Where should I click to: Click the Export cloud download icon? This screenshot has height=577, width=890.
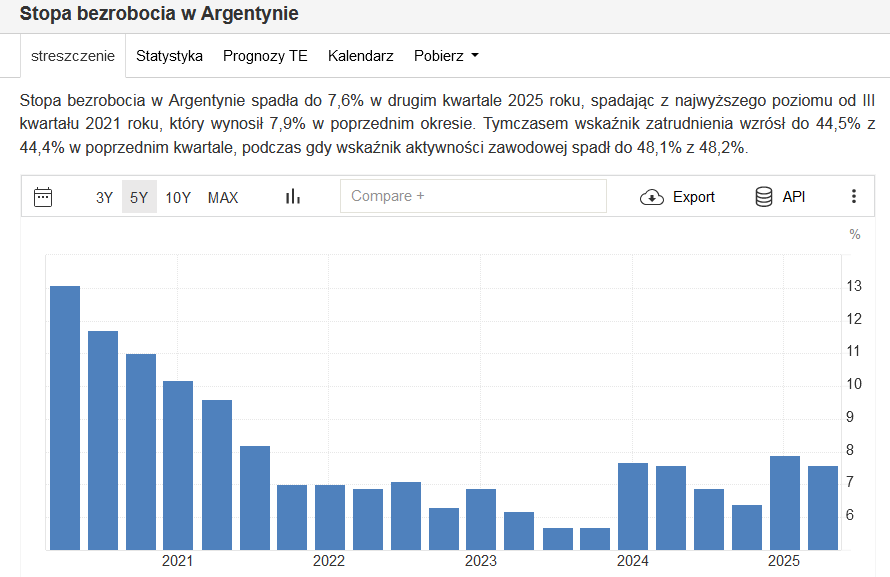[652, 197]
